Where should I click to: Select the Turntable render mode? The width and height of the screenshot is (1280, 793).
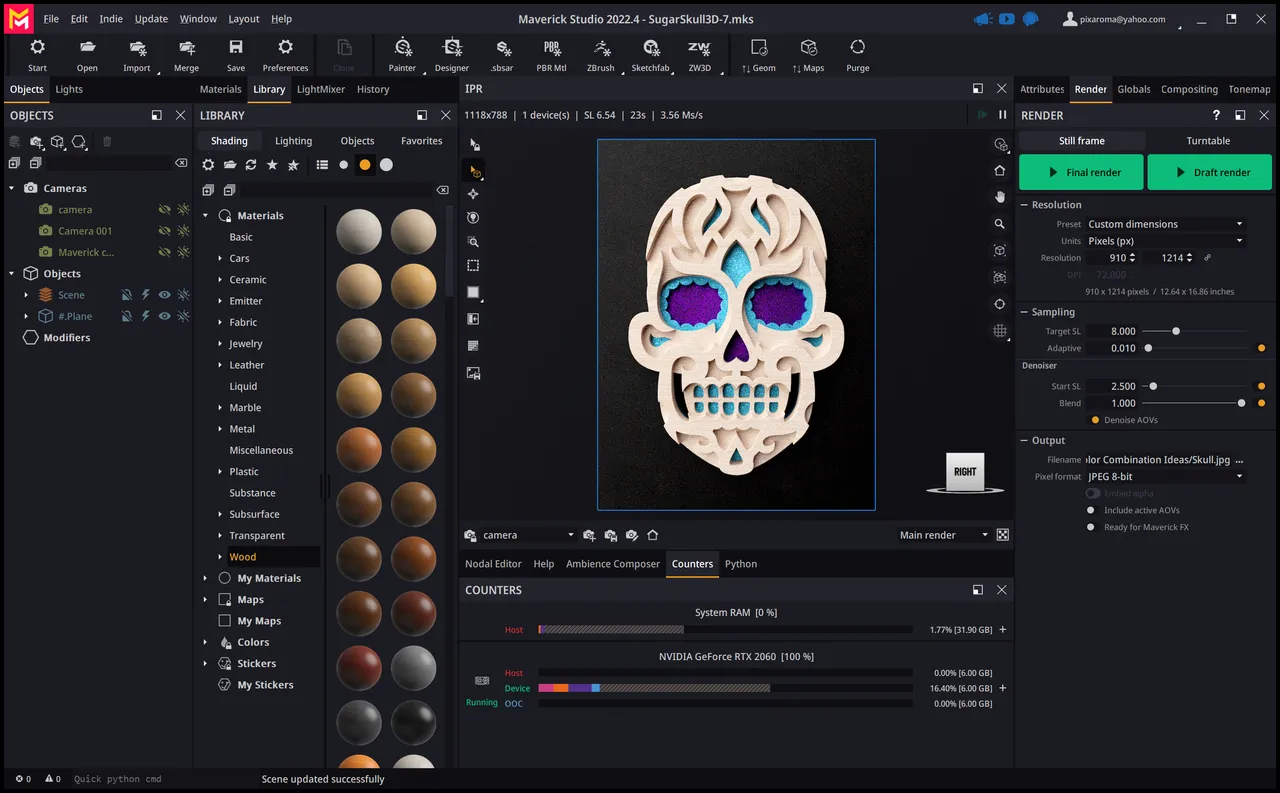tap(1208, 141)
